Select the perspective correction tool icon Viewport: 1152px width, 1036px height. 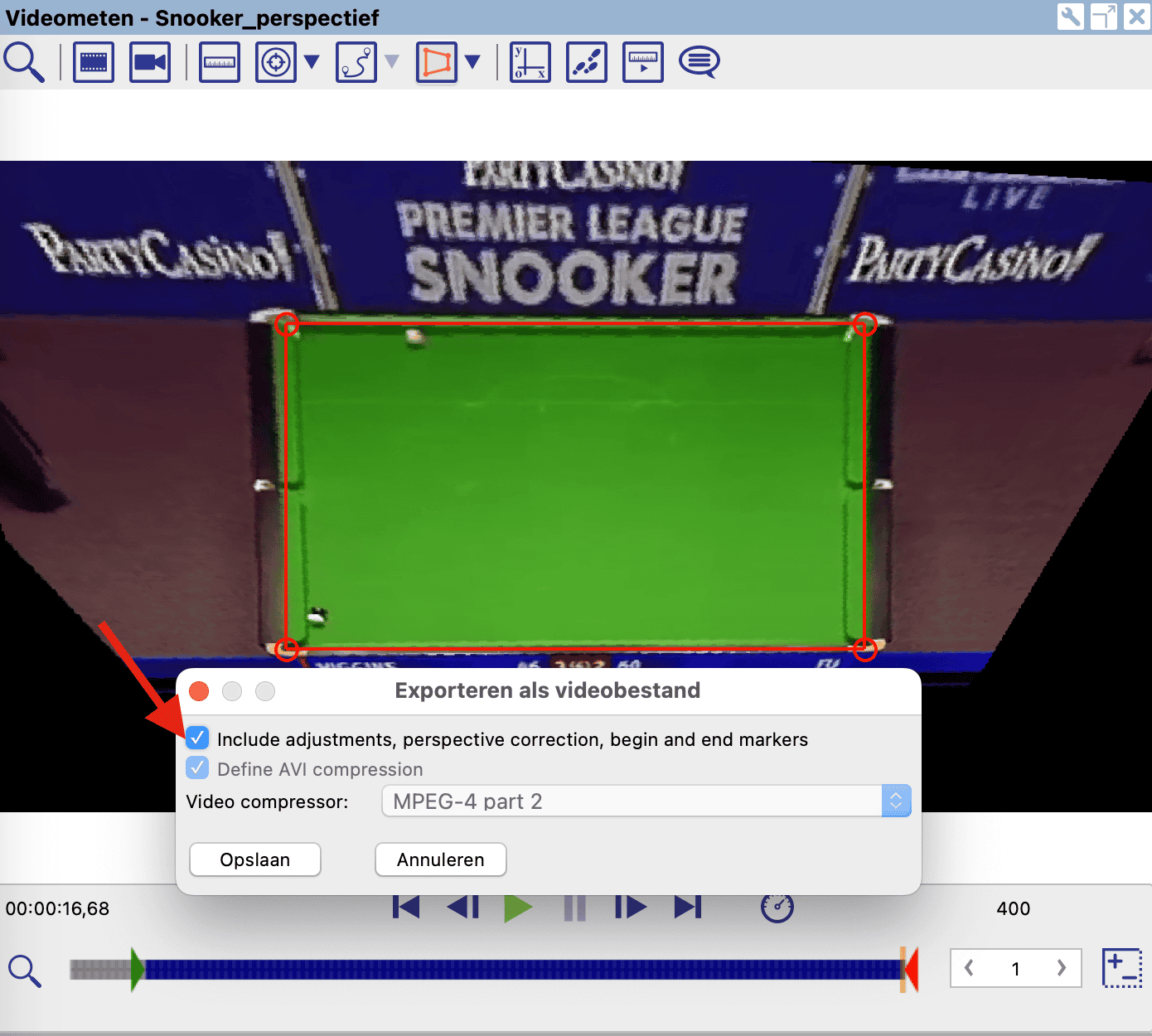[x=437, y=63]
